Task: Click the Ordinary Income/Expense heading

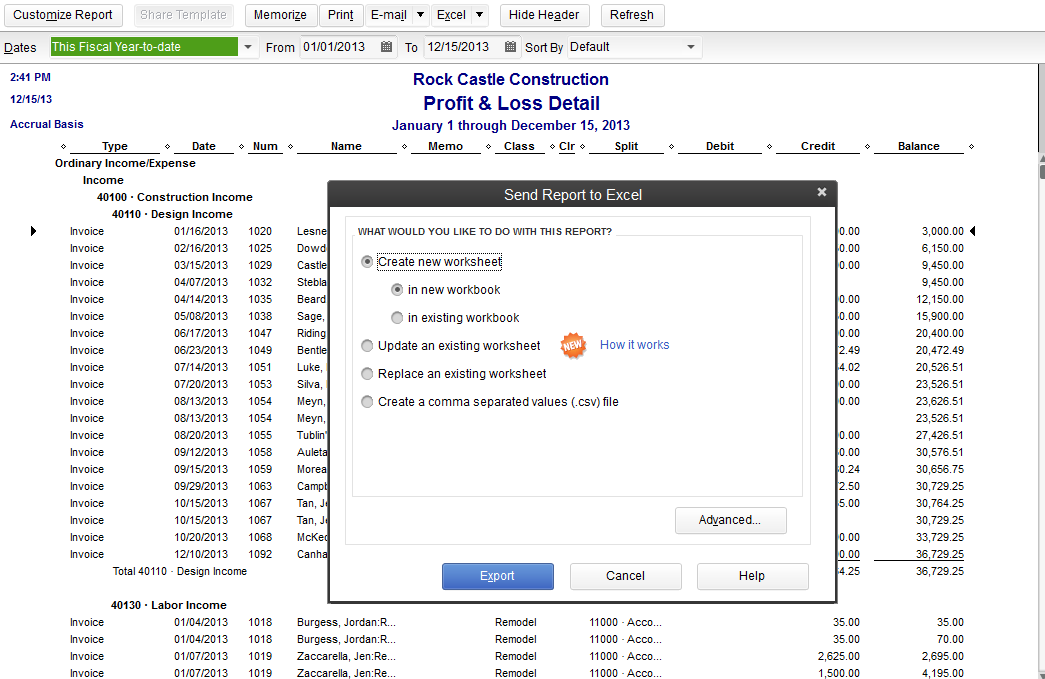Action: point(125,163)
